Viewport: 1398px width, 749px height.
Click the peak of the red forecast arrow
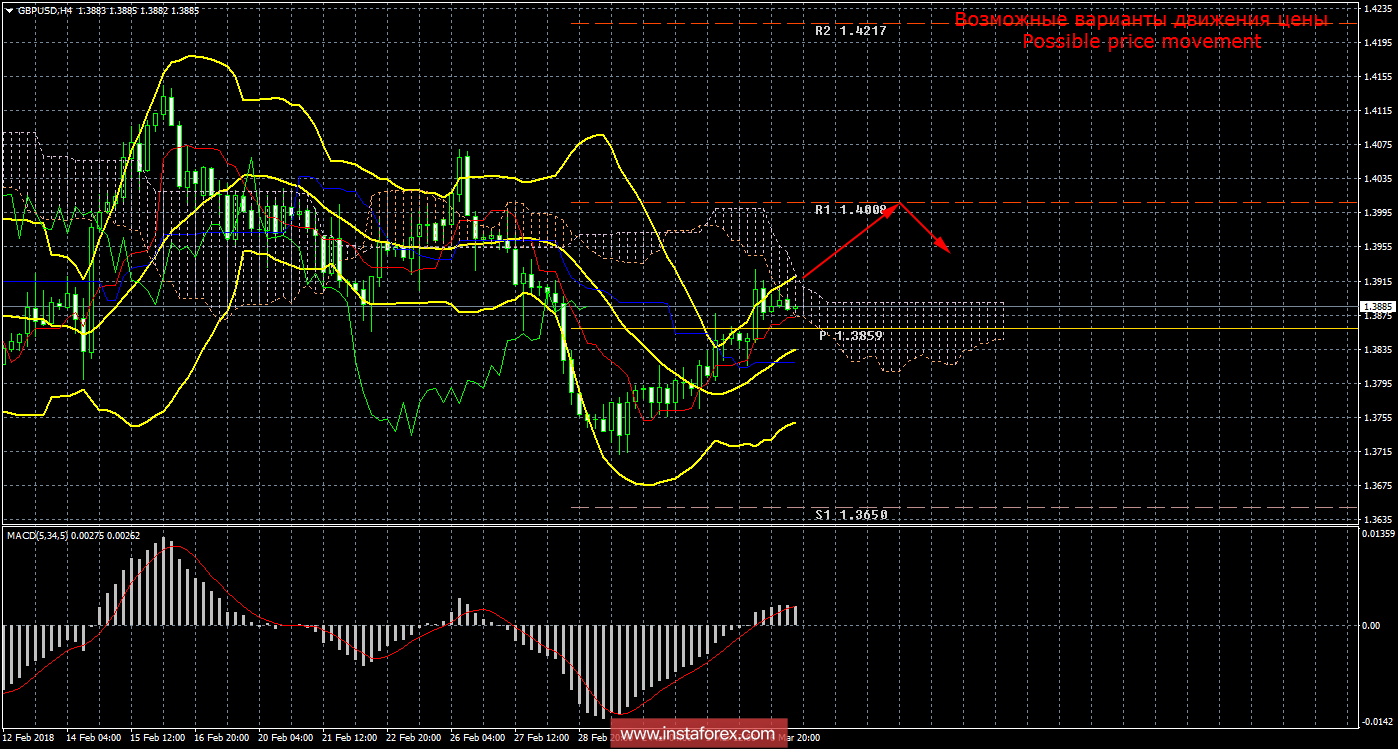click(x=900, y=203)
